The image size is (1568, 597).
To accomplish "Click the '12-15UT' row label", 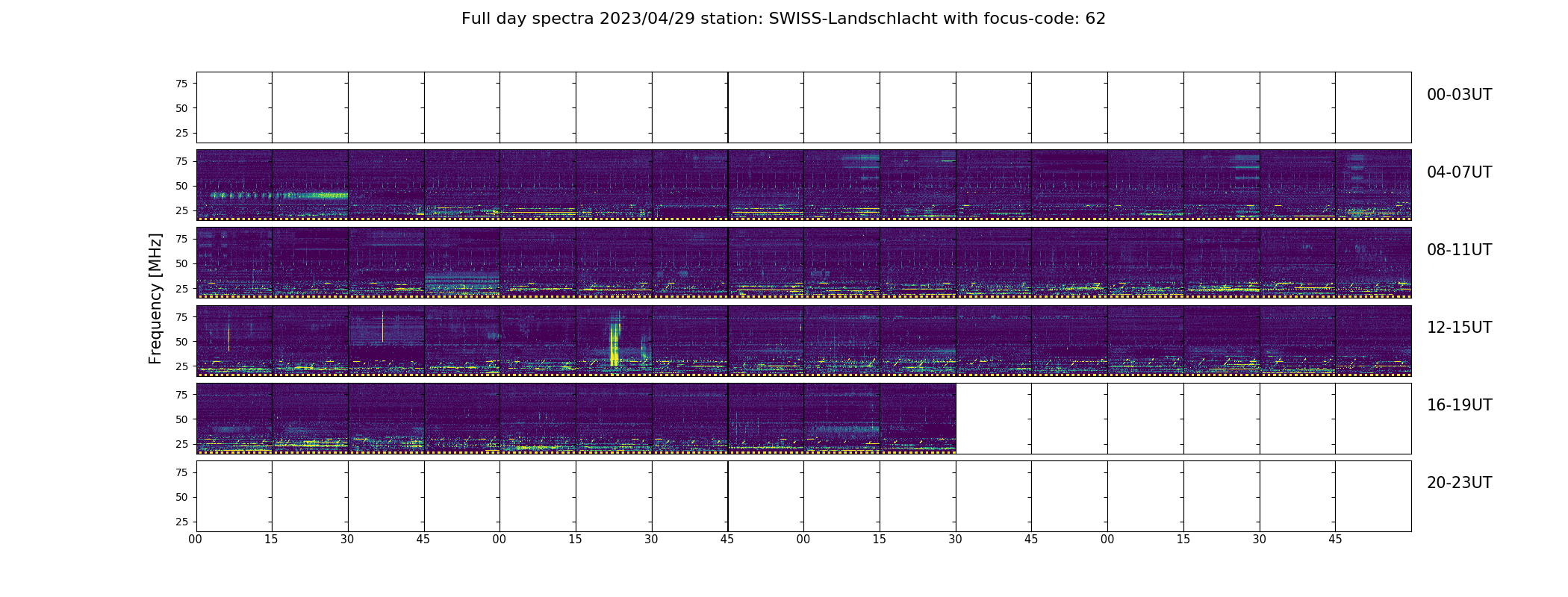I will pos(1459,328).
